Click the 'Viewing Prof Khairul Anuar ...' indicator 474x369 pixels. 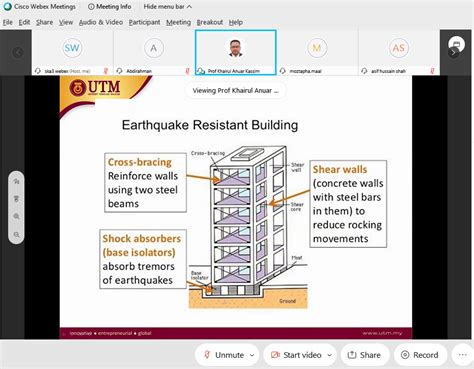[235, 90]
